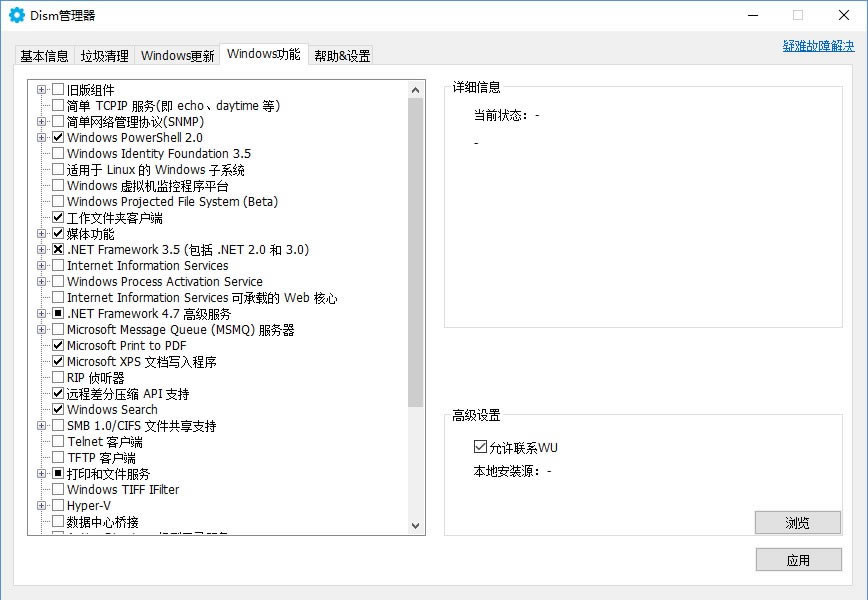868x600 pixels.
Task: Click the feature list scroll up arrow
Action: pos(416,90)
